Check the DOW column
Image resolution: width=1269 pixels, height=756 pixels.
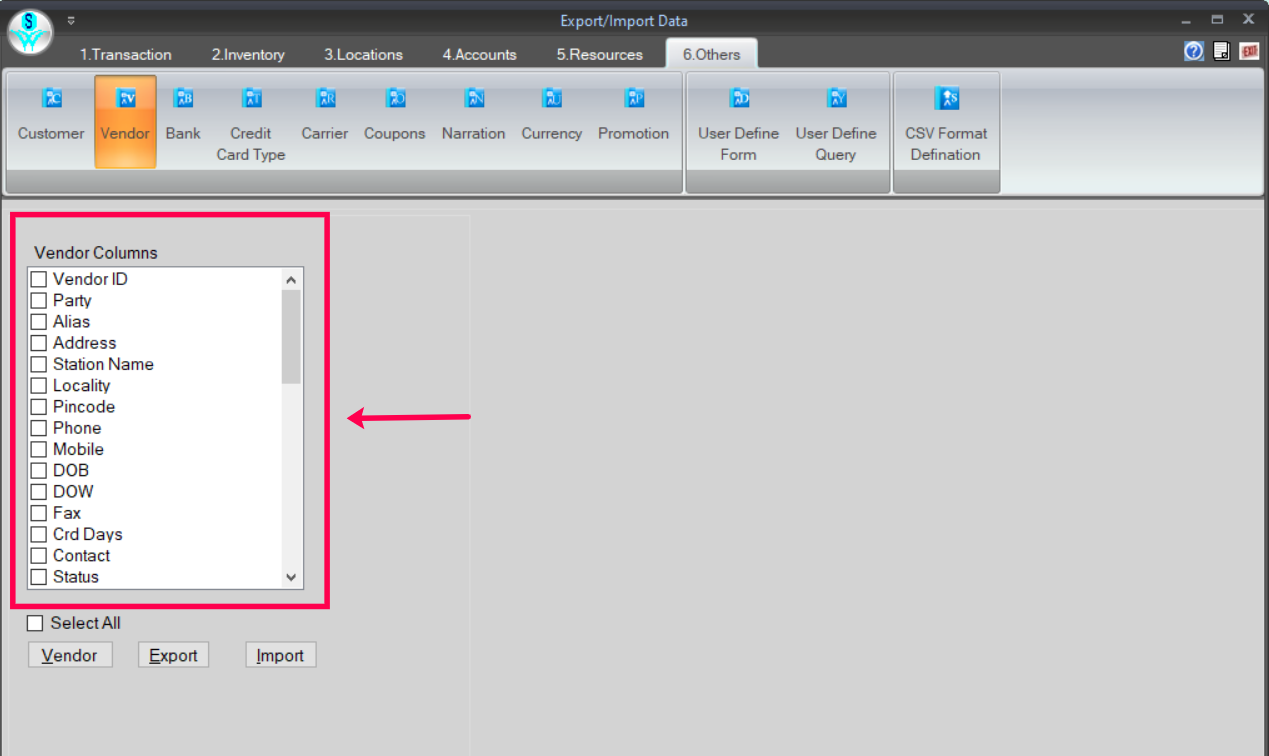click(x=39, y=491)
